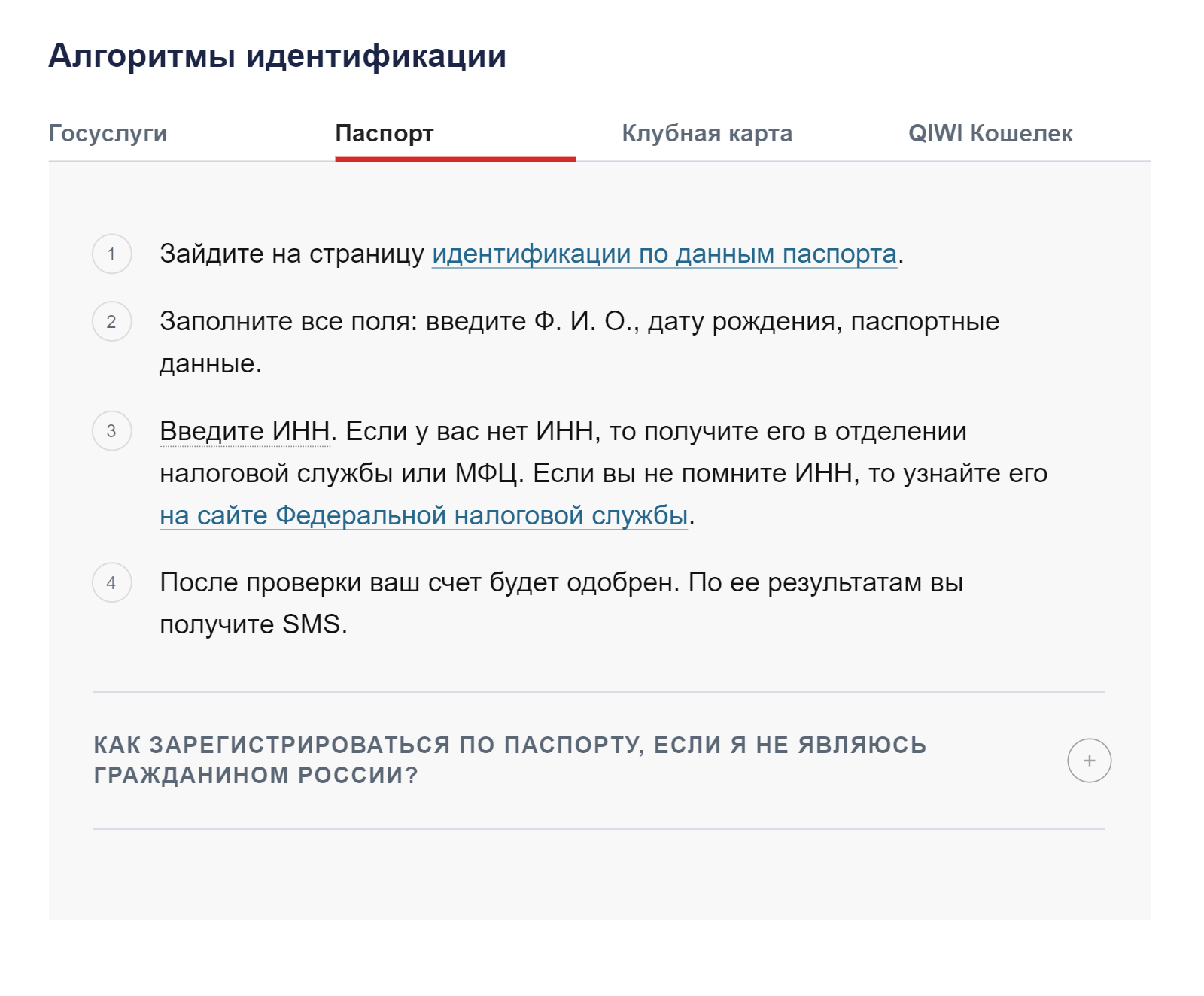Select the Паспорт tab
Screen dimensions: 1204x996
click(x=385, y=133)
